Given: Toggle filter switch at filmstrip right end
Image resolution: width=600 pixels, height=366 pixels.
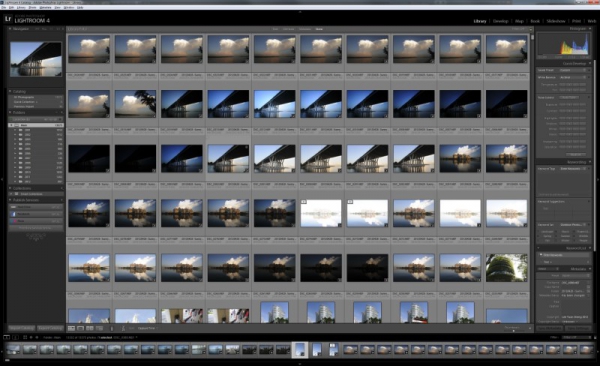Looking at the screenshot, I should click(595, 337).
